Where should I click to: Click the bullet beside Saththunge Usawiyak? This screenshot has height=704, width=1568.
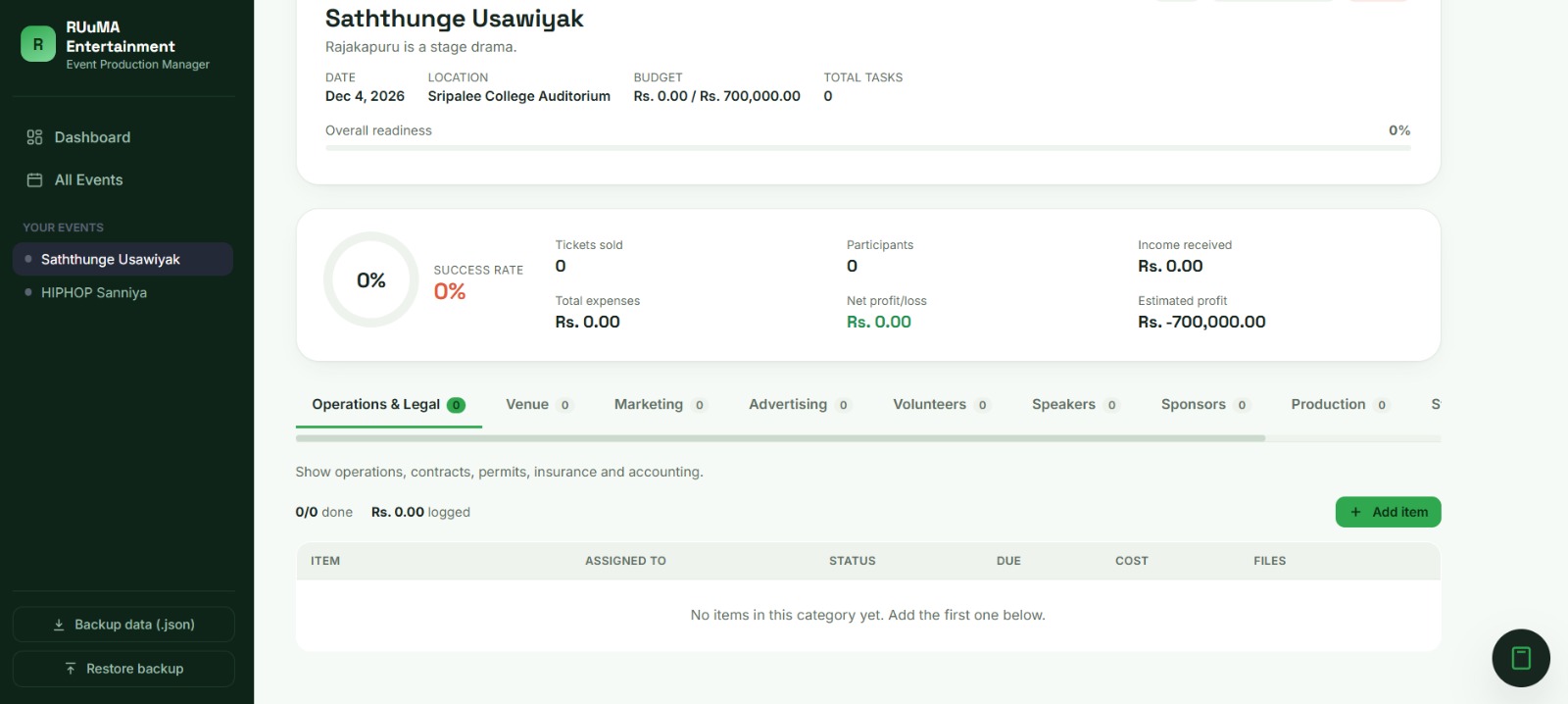pos(28,259)
